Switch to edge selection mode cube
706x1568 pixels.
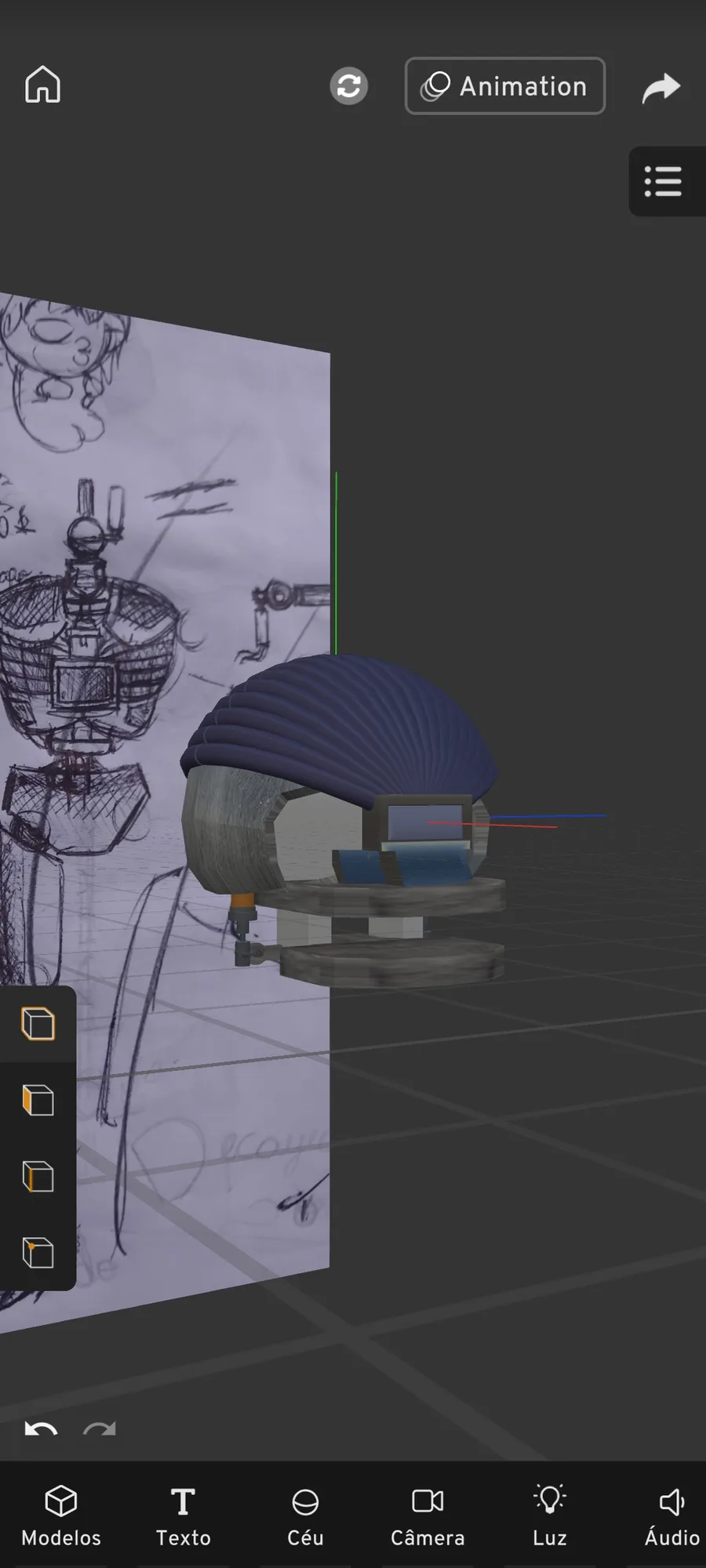pyautogui.click(x=38, y=1176)
